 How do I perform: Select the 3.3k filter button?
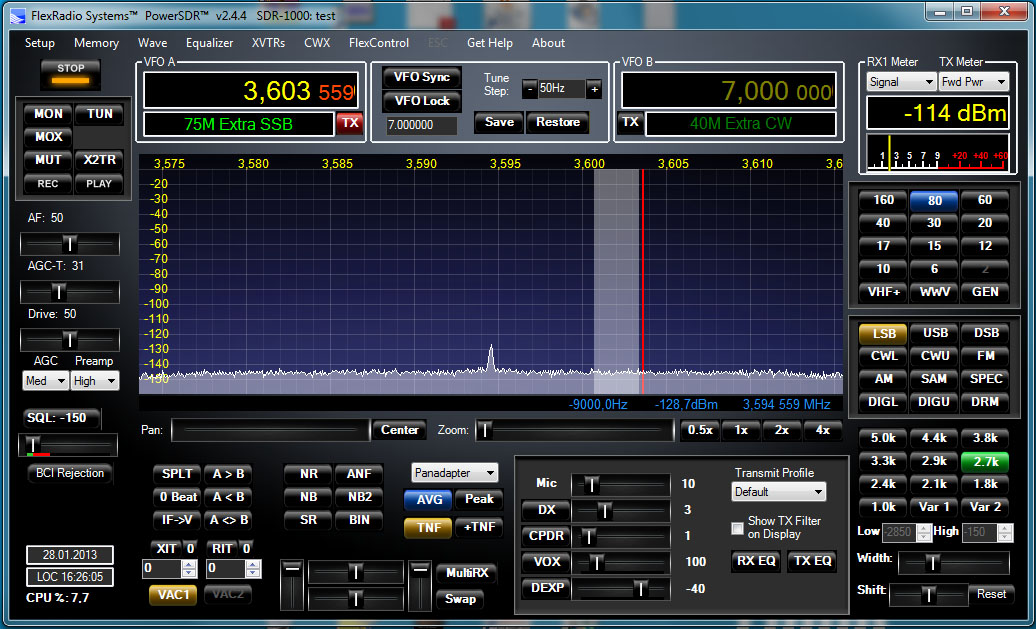tap(883, 461)
